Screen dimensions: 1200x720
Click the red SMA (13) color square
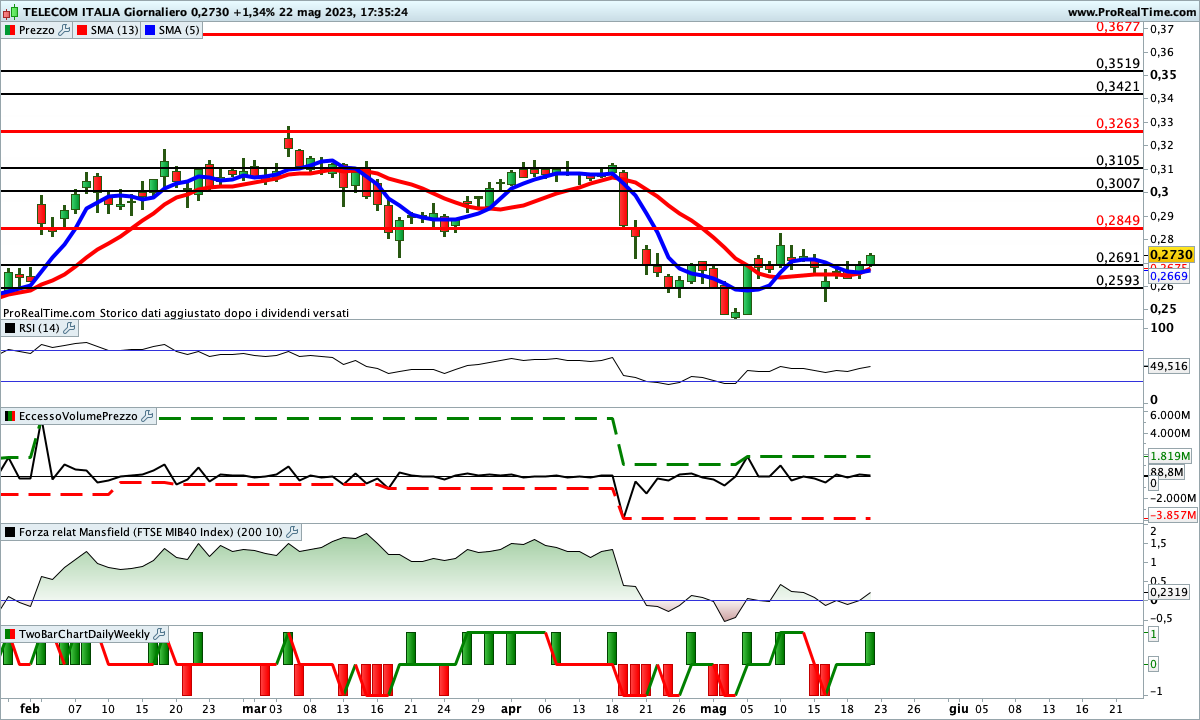pos(82,30)
